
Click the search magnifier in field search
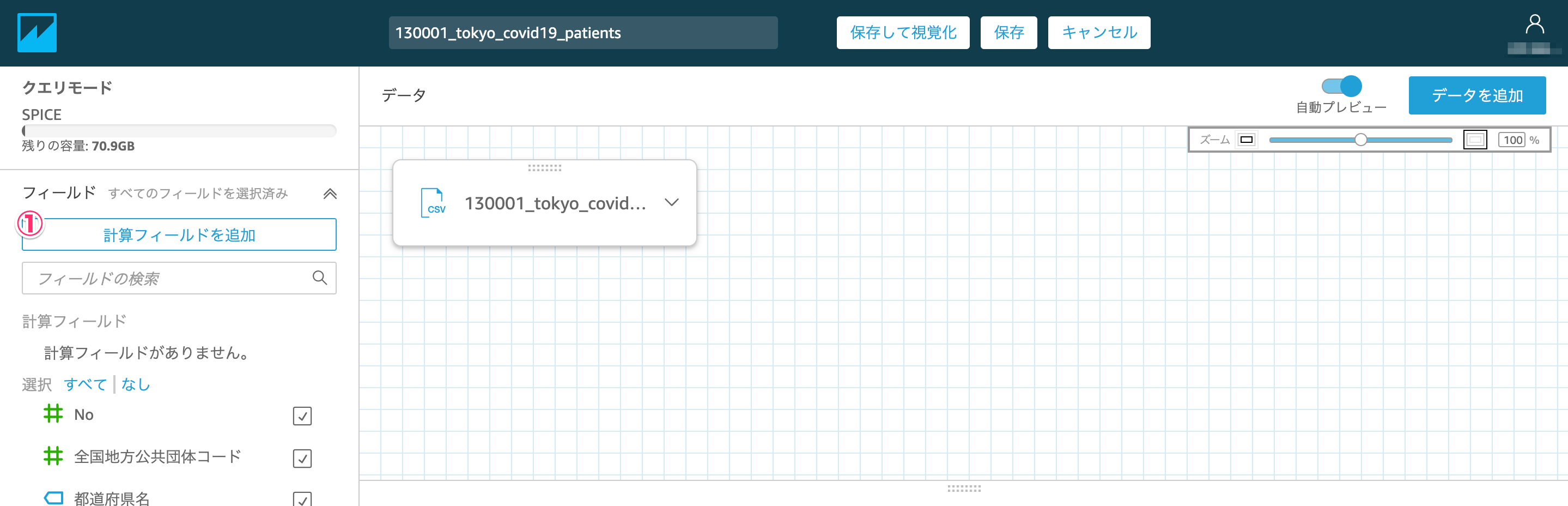(x=320, y=278)
